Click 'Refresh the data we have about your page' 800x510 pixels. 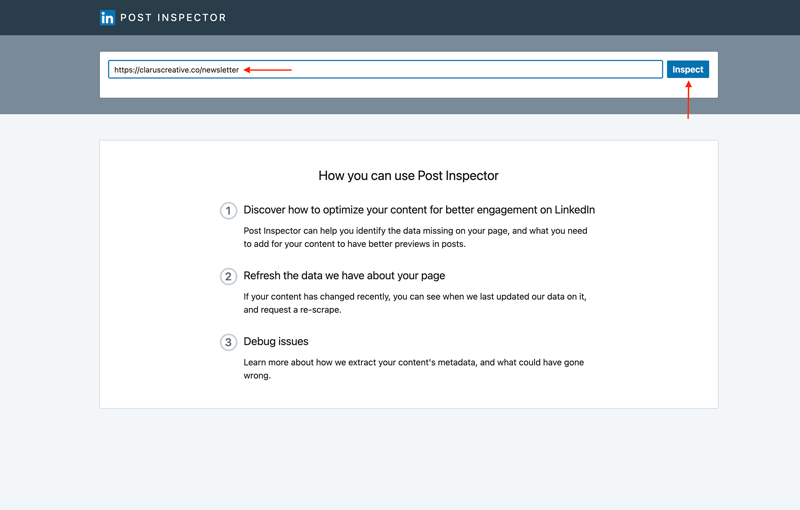344,275
